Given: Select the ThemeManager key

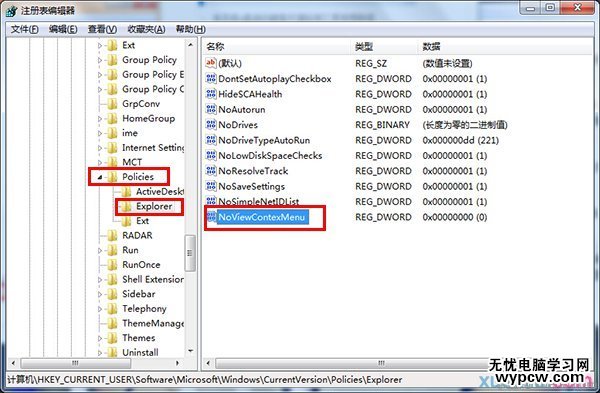Looking at the screenshot, I should pos(153,323).
